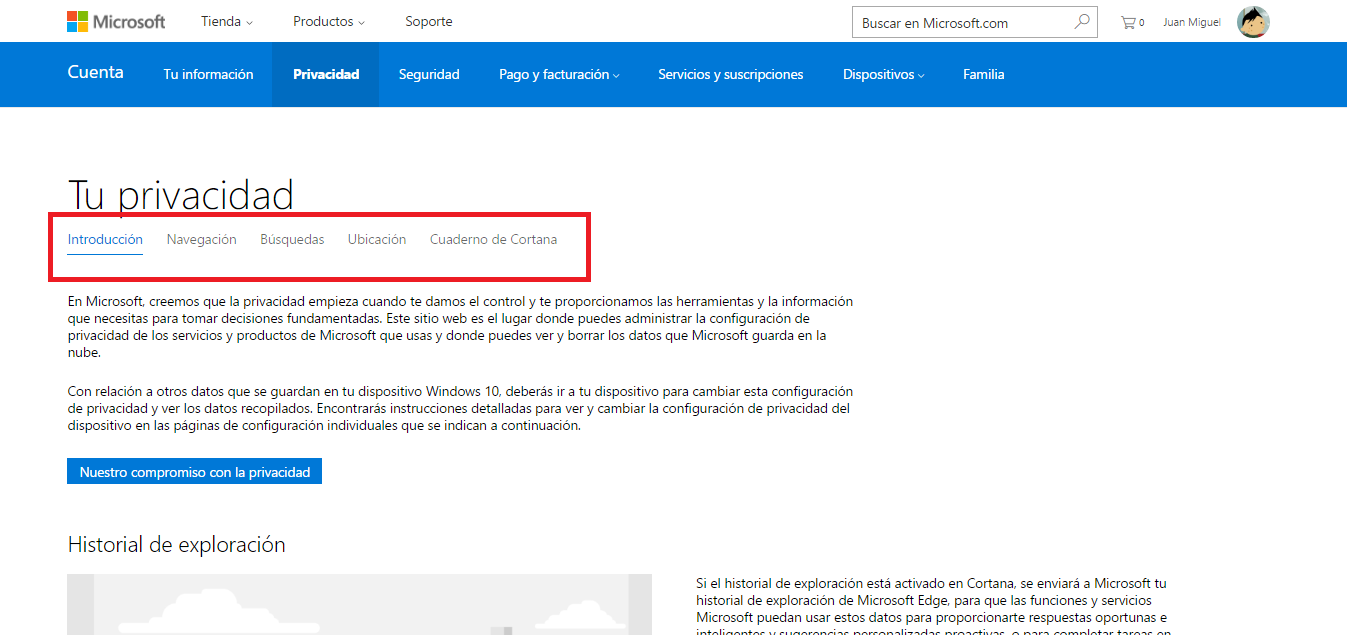The height and width of the screenshot is (635, 1347).
Task: Expand the Tienda dropdown menu
Action: coord(226,21)
